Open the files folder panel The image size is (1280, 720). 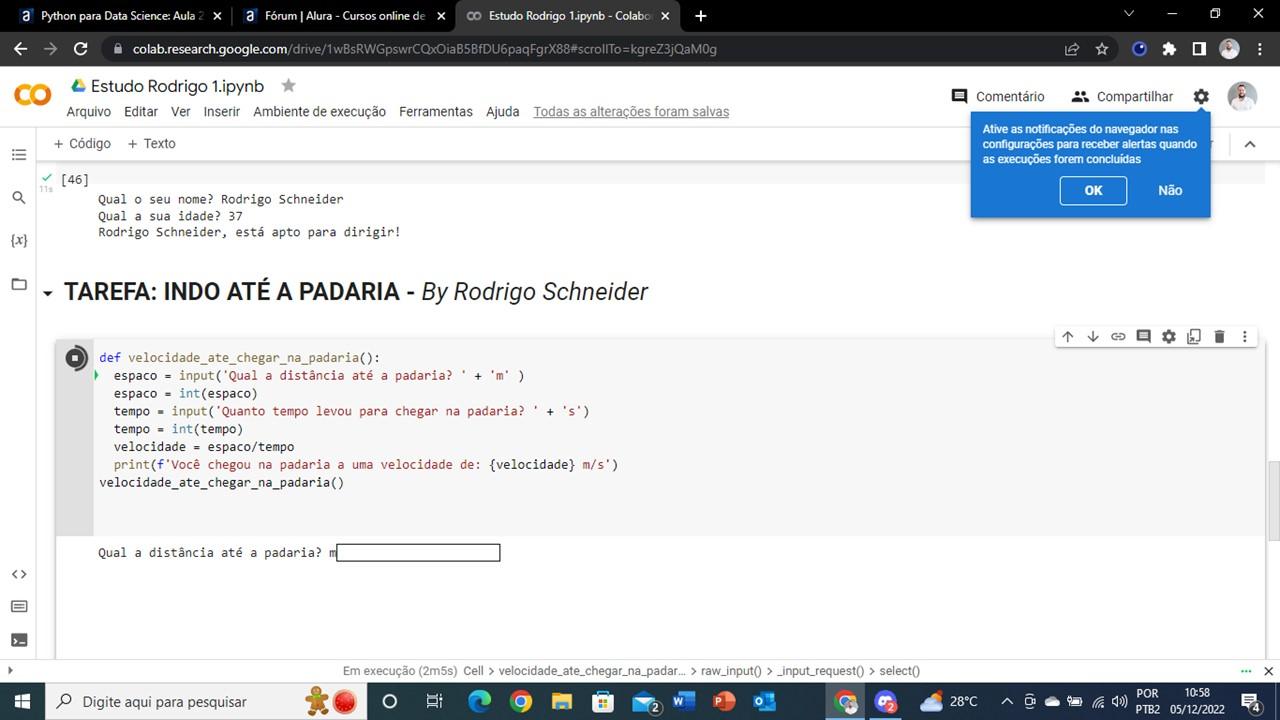point(19,284)
